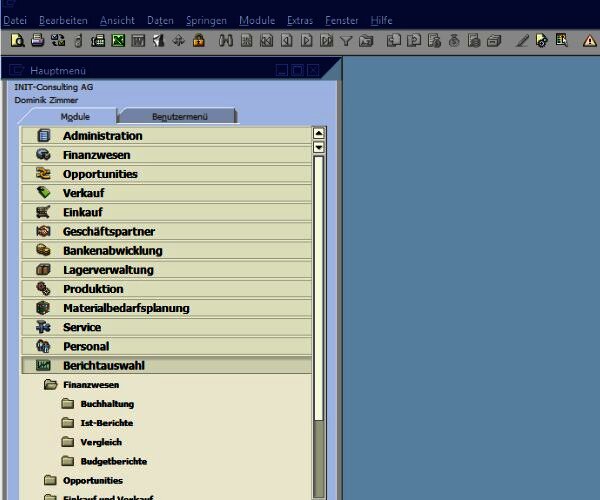
Task: Open the Springen menu
Action: (206, 20)
